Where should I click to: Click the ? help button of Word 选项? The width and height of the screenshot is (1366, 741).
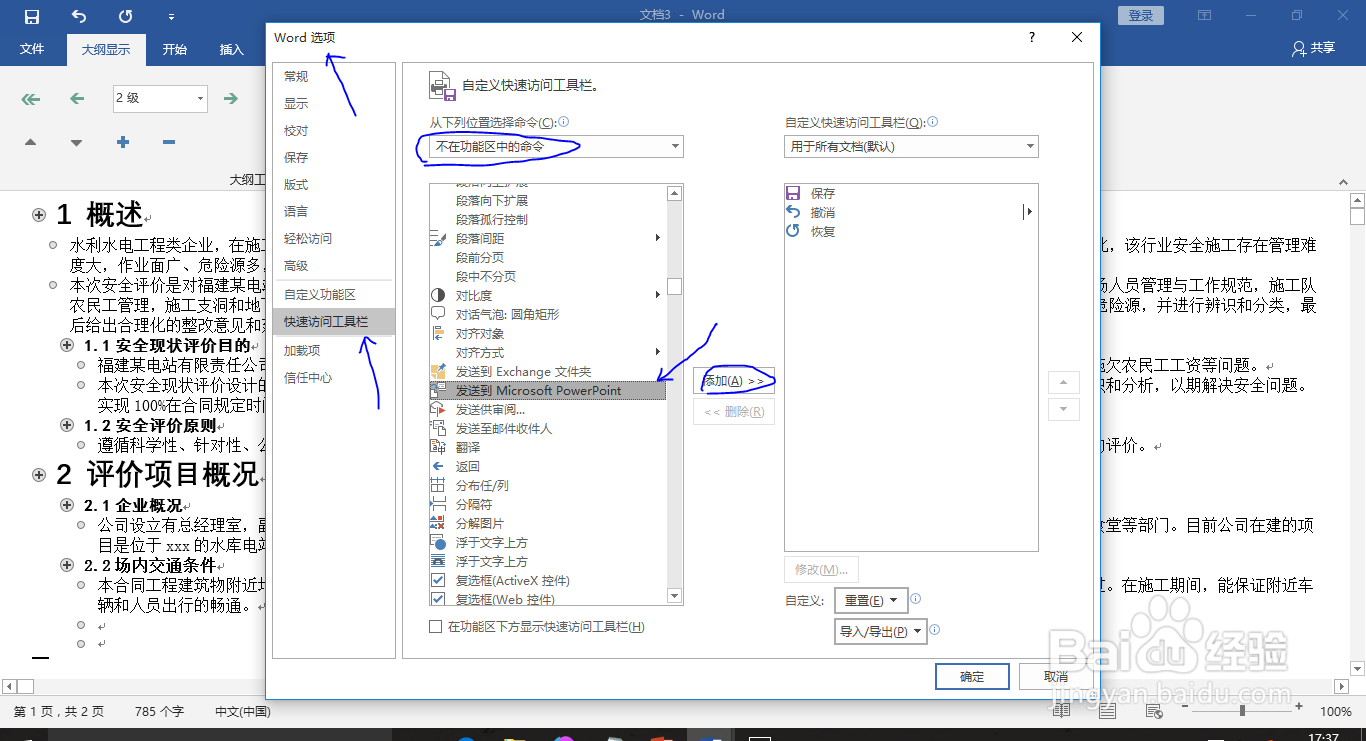(1032, 37)
